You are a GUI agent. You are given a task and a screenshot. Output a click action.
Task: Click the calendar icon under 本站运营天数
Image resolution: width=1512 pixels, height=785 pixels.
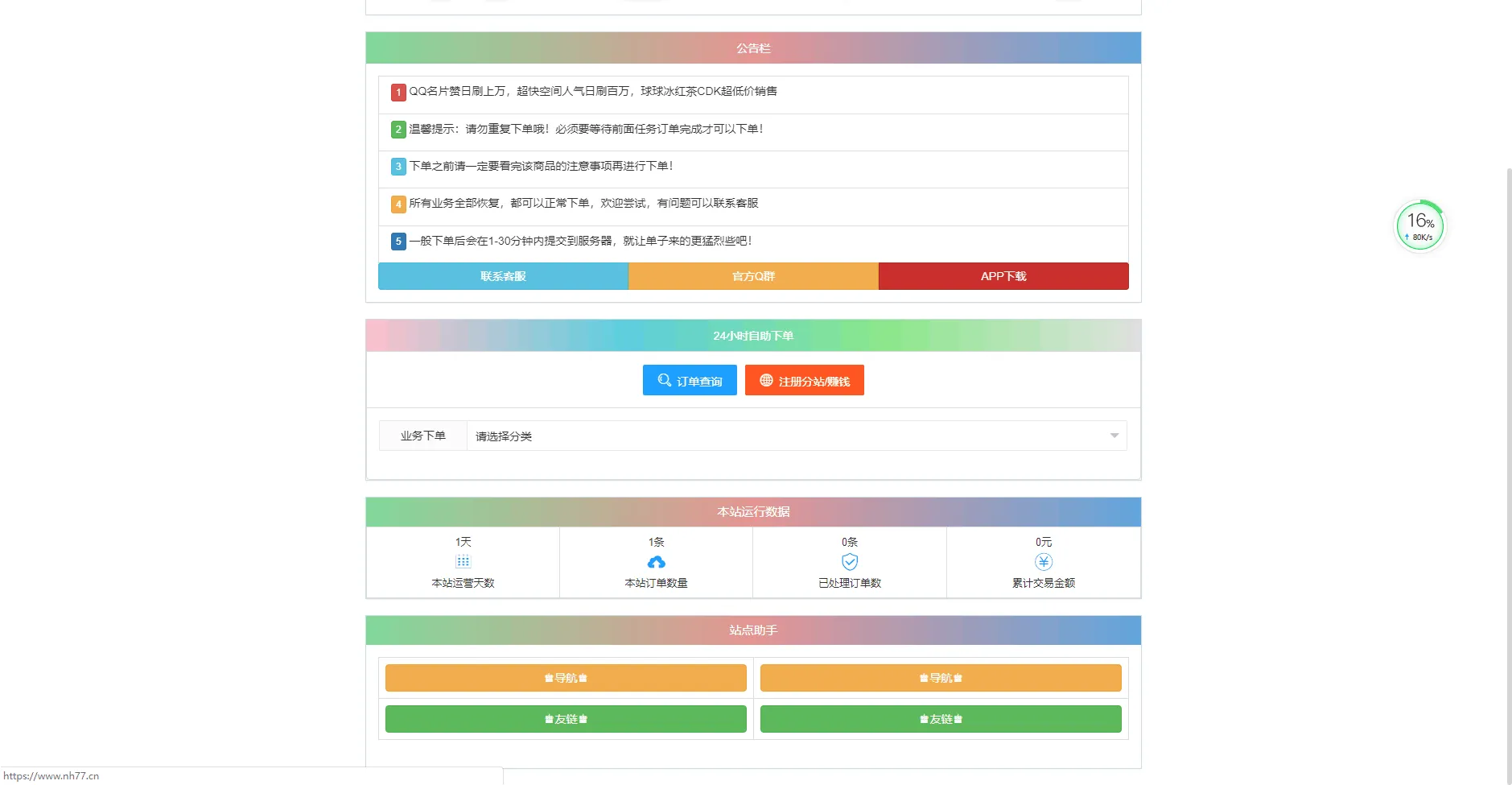tap(463, 562)
